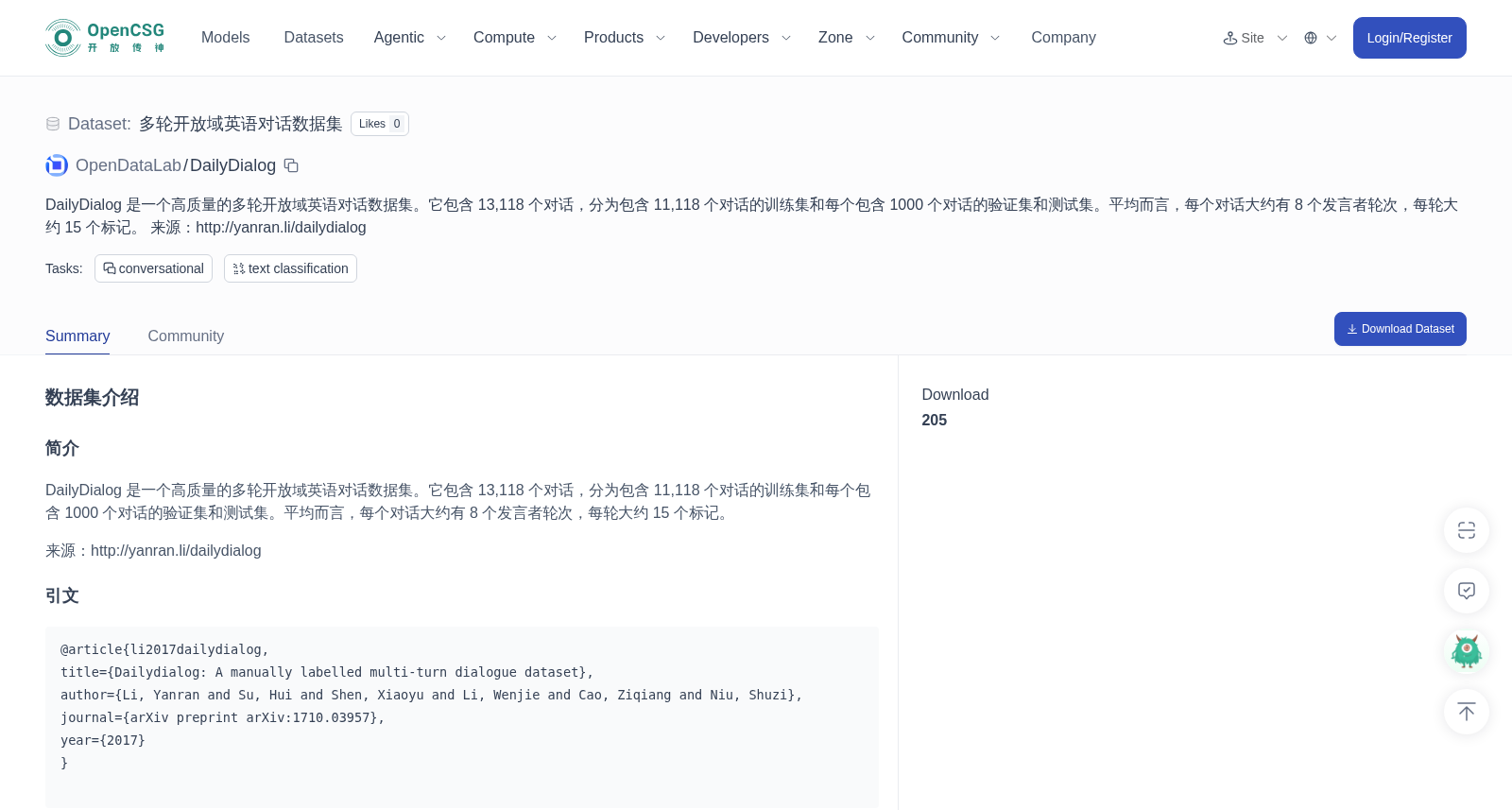This screenshot has height=810, width=1512.
Task: Click the dataset database icon
Action: (53, 124)
